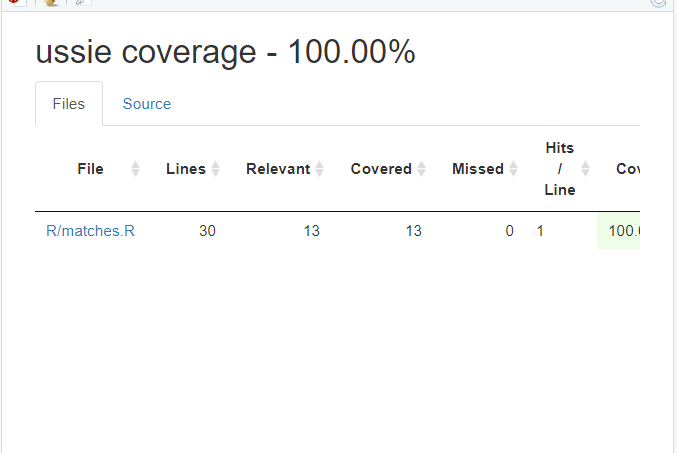Click the Hits / Line header label
Viewport: 677px width, 453px height.
pos(560,169)
